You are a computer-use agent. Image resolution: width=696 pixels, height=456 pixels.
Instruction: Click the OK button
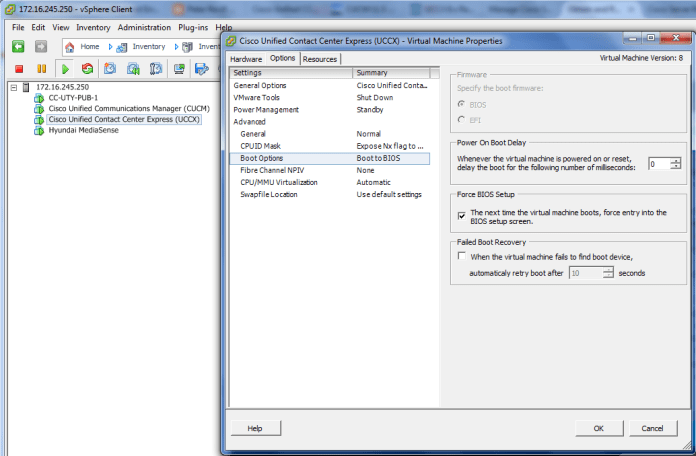click(598, 428)
